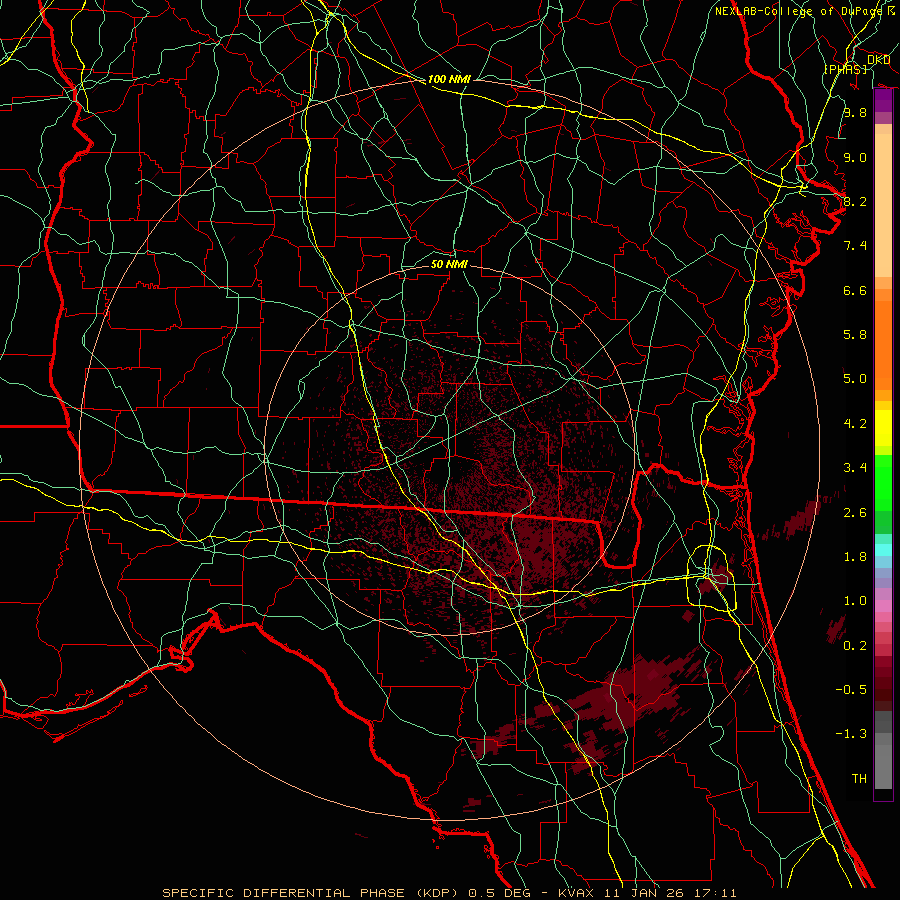This screenshot has width=900, height=900.
Task: Click the 0.2 scale label
Action: pos(855,646)
